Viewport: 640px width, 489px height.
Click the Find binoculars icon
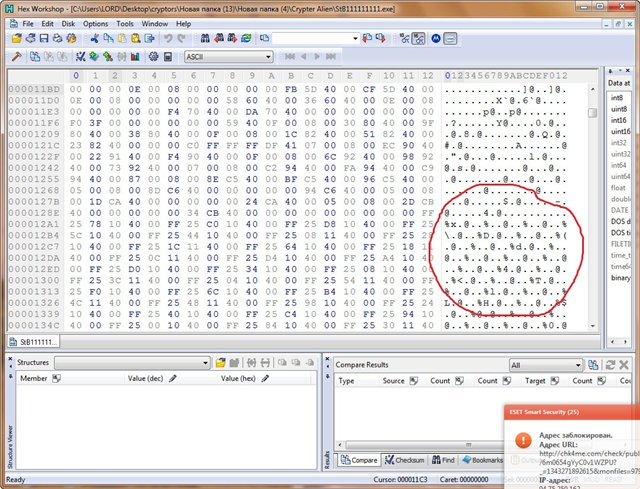[205, 38]
